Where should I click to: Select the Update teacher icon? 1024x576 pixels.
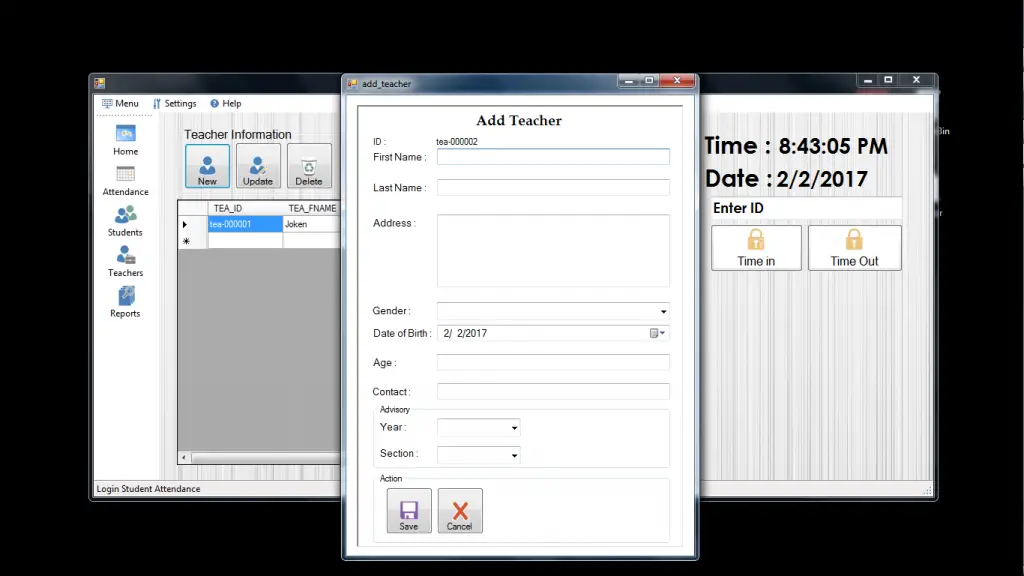coord(258,166)
